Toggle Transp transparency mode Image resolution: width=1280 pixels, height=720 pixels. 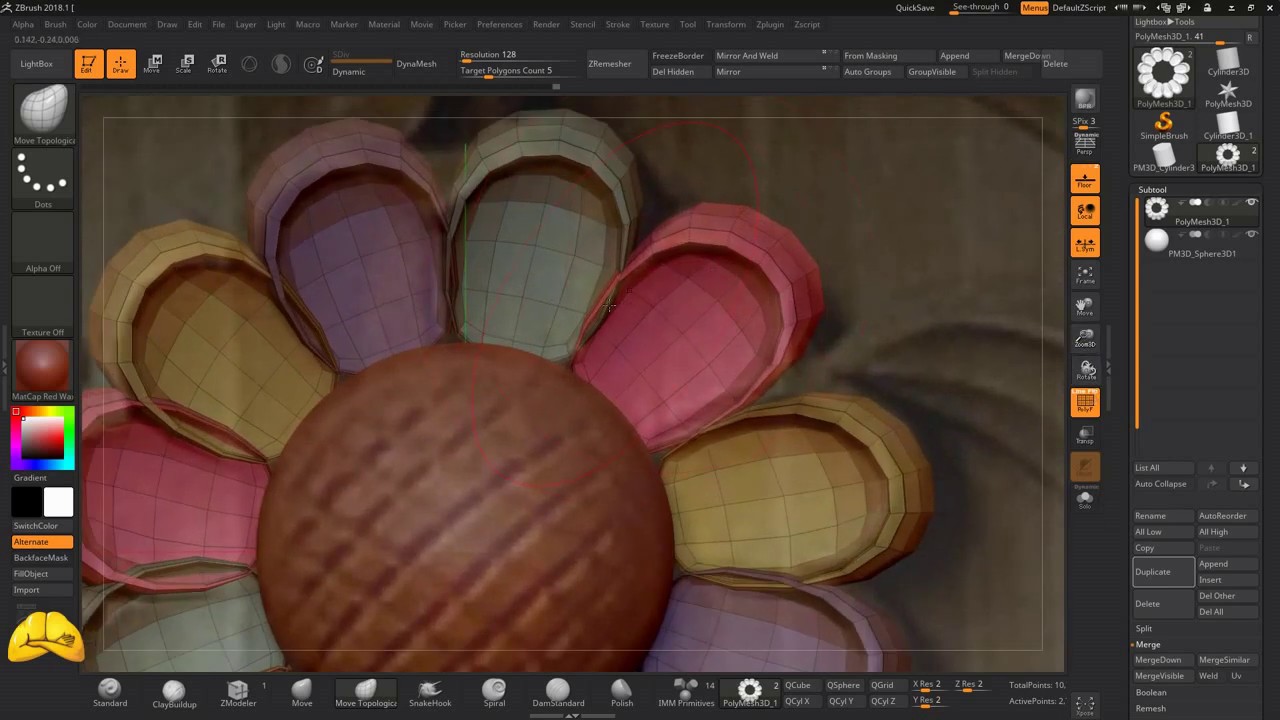coord(1085,435)
